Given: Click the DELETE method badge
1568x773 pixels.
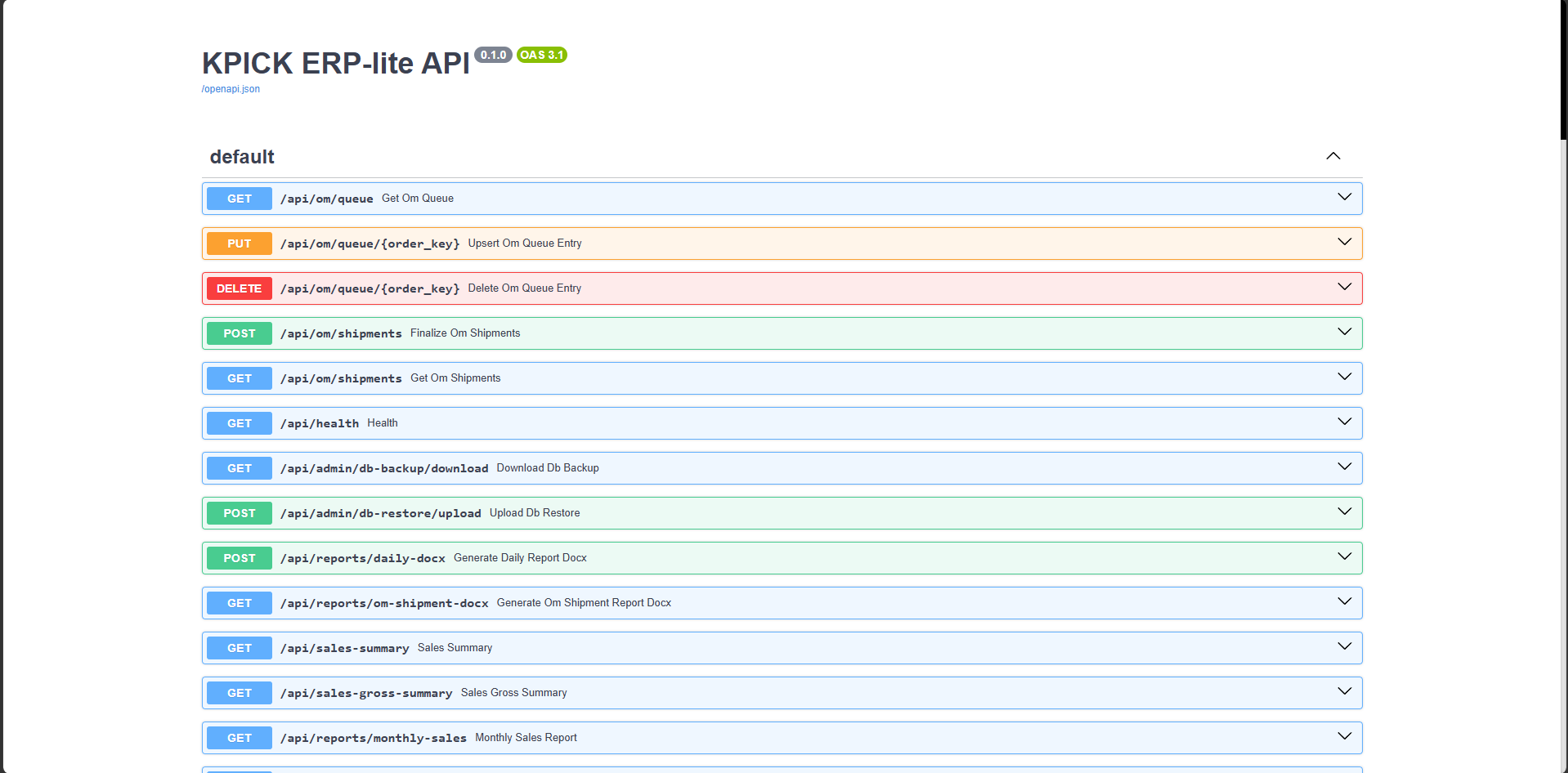Looking at the screenshot, I should point(240,288).
